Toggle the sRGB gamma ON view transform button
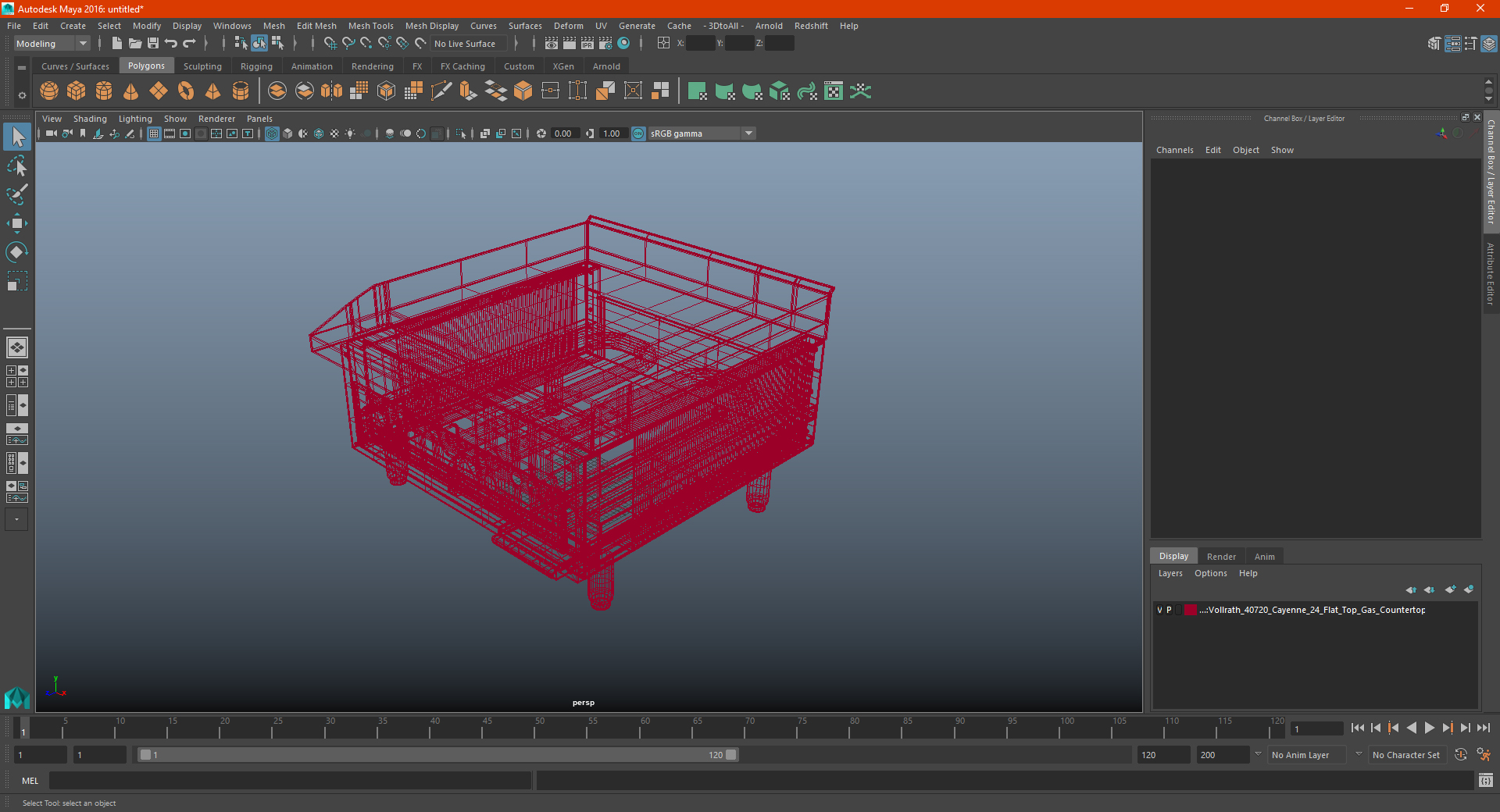 pyautogui.click(x=638, y=134)
